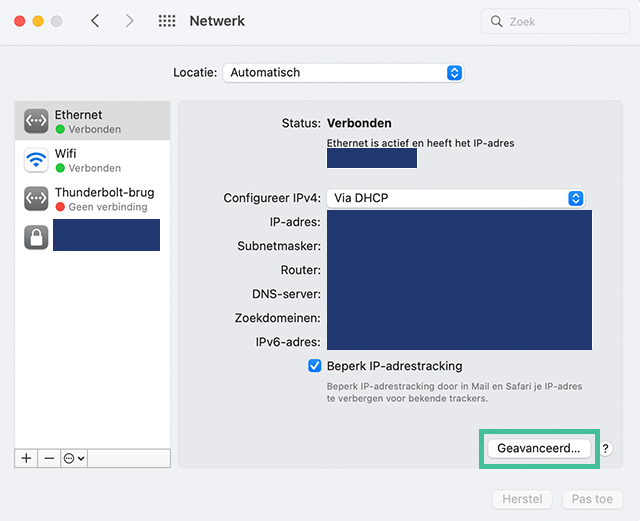Select Wifi in the services list
Image resolution: width=640 pixels, height=521 pixels.
[x=93, y=160]
